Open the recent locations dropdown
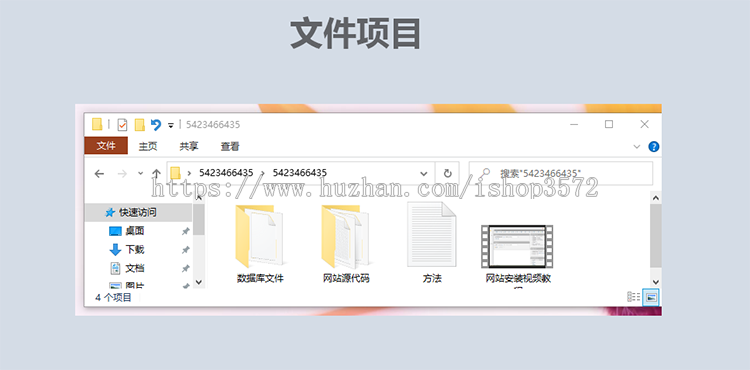The width and height of the screenshot is (750, 370). 141,174
